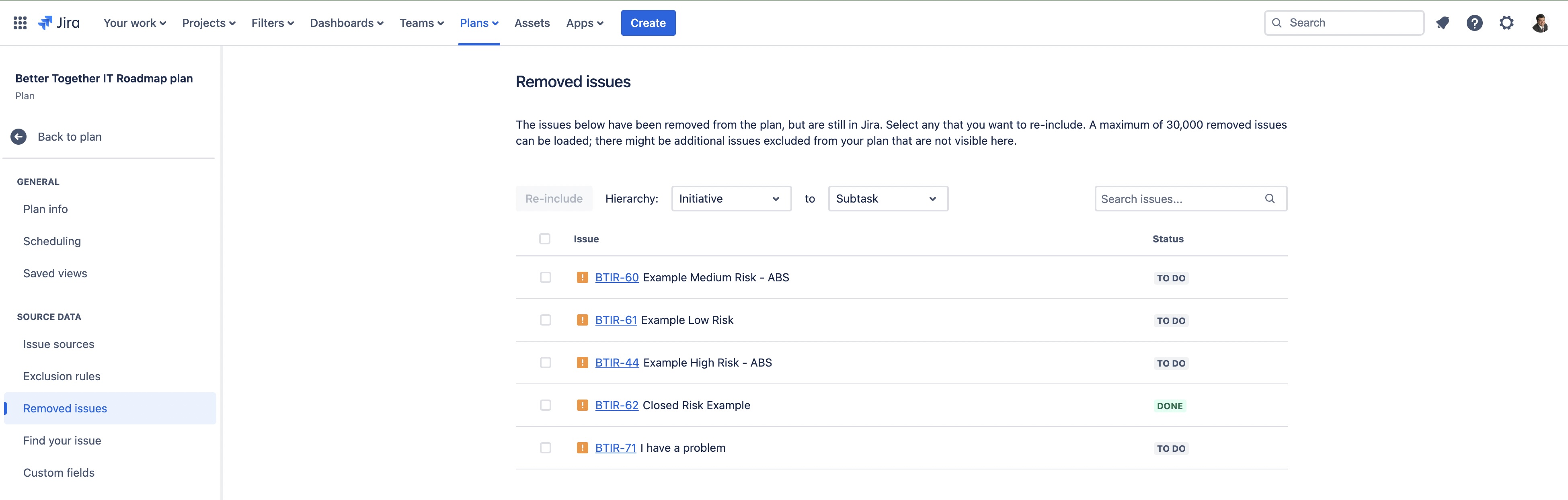Click the help question mark icon
The width and height of the screenshot is (1568, 500).
(1475, 23)
